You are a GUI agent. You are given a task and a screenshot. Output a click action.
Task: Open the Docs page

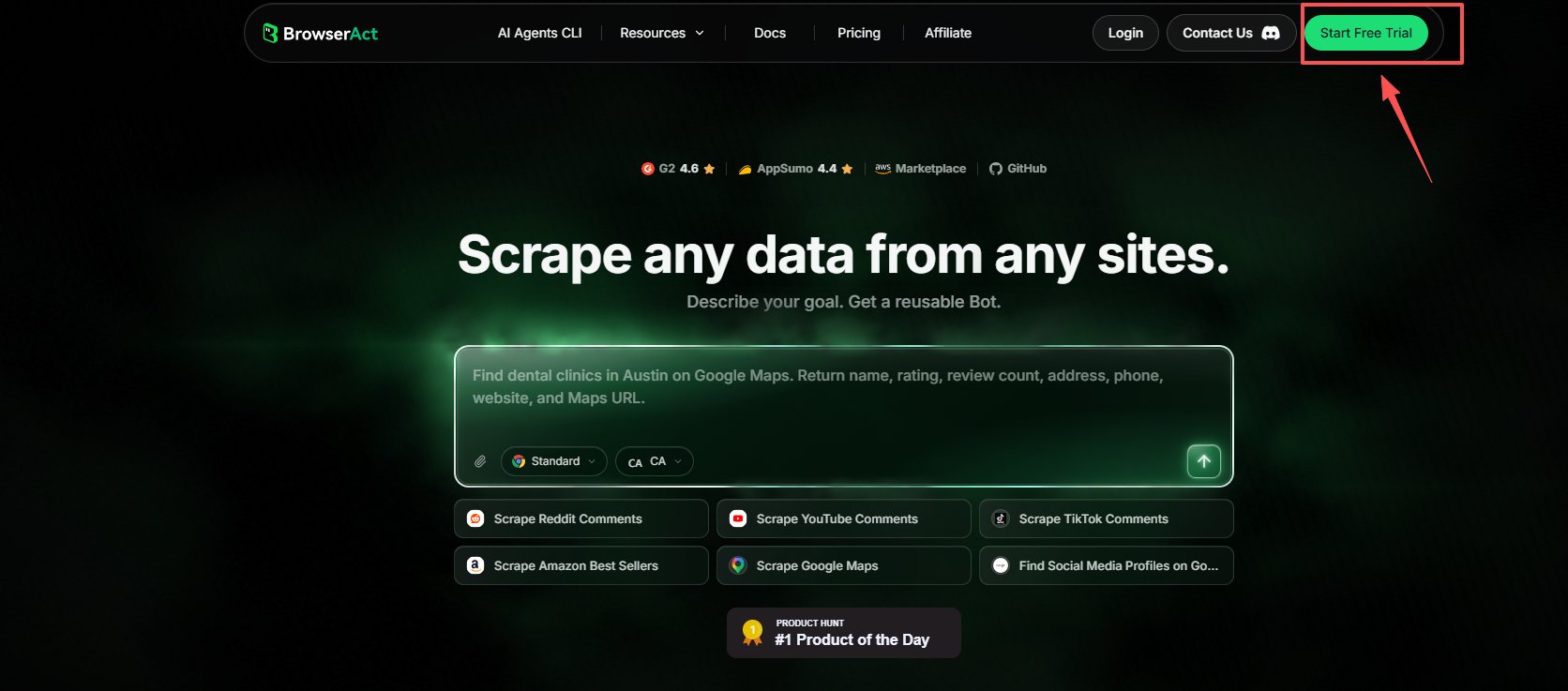click(770, 33)
